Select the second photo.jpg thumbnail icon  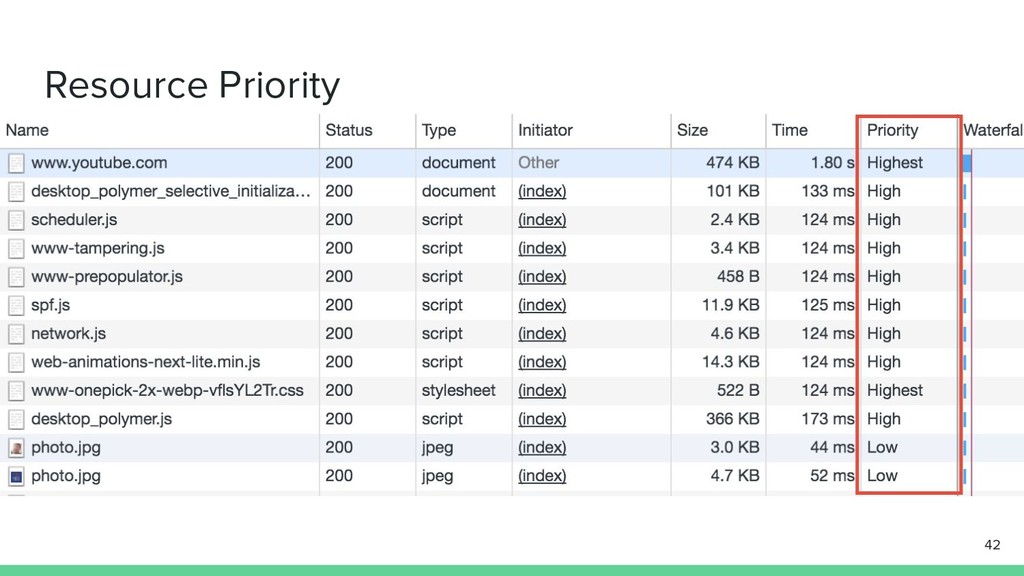16,476
